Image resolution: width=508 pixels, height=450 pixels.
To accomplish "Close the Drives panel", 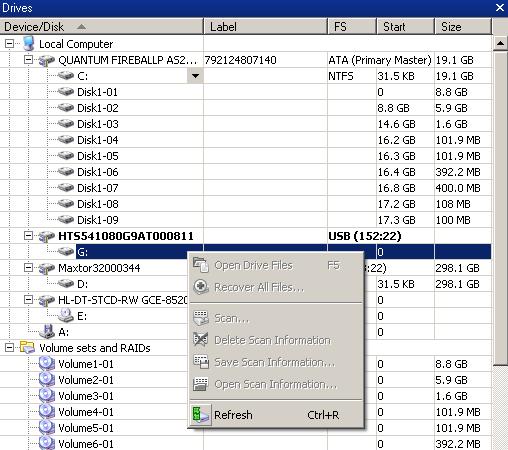I will pyautogui.click(x=500, y=8).
